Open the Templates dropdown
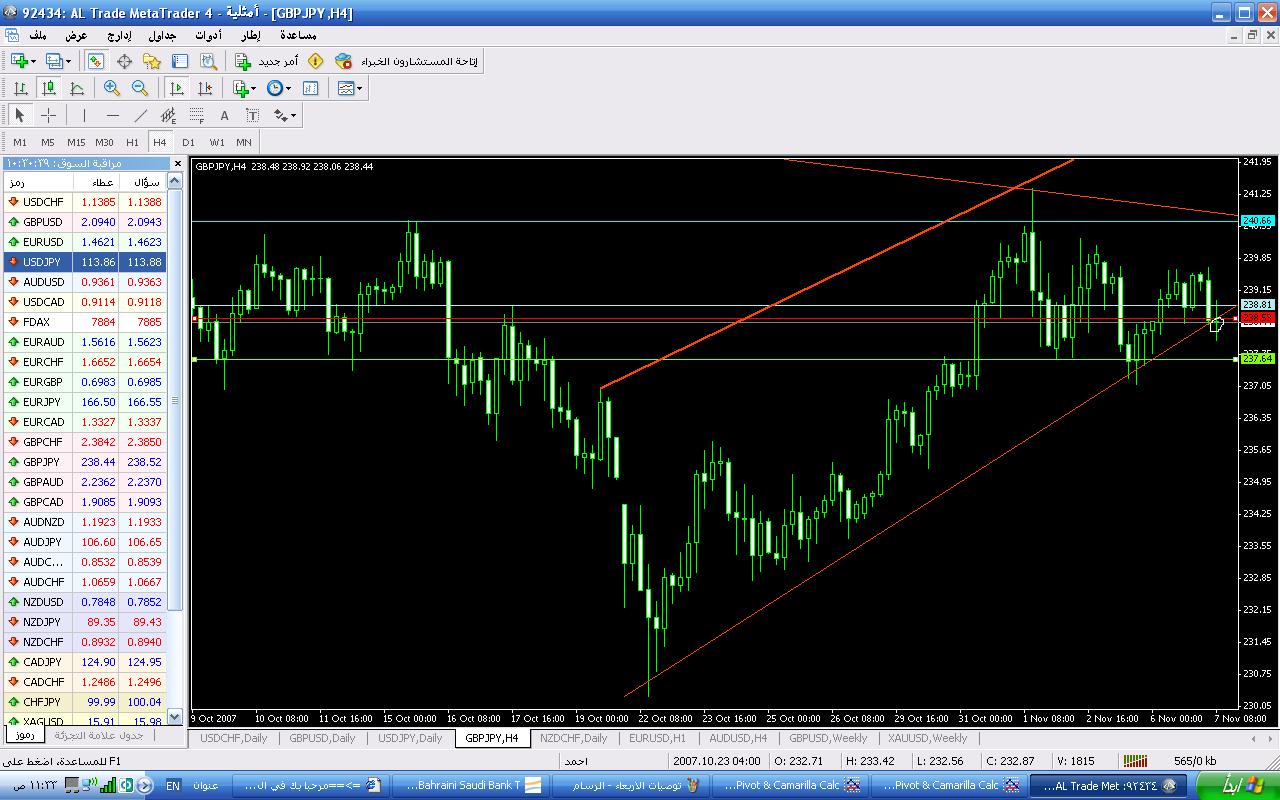 (x=350, y=88)
